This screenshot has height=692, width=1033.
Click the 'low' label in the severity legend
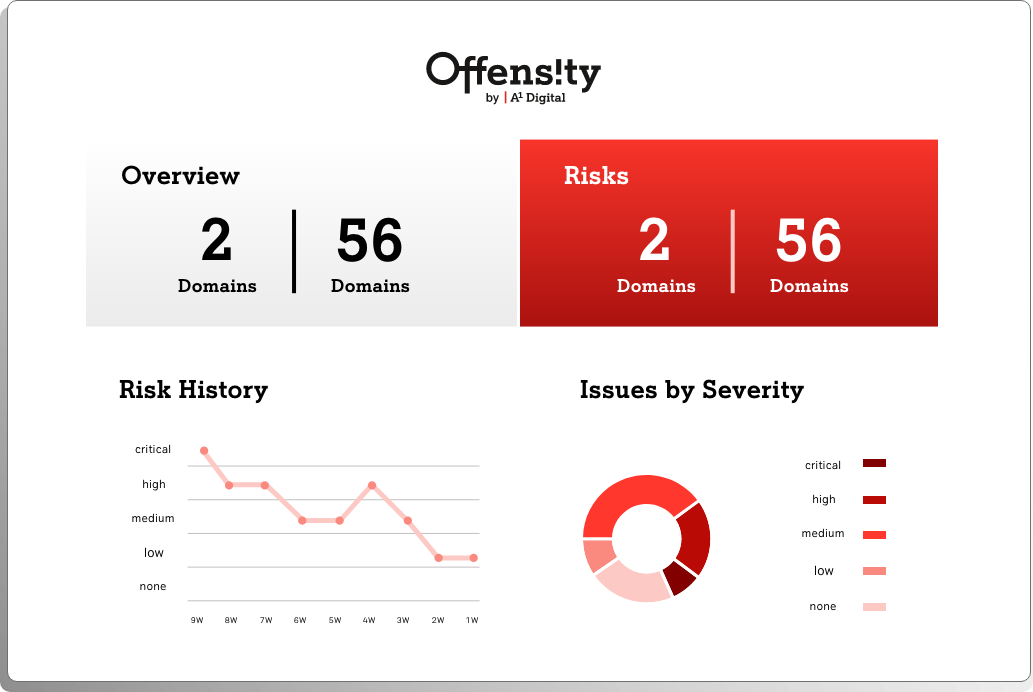click(x=824, y=571)
